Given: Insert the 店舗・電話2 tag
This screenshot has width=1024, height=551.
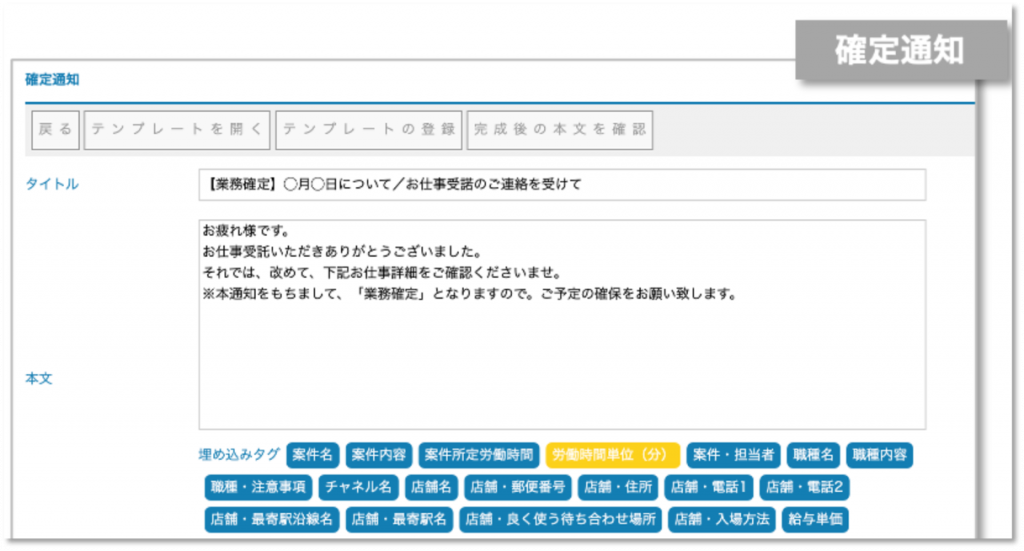Looking at the screenshot, I should click(806, 488).
